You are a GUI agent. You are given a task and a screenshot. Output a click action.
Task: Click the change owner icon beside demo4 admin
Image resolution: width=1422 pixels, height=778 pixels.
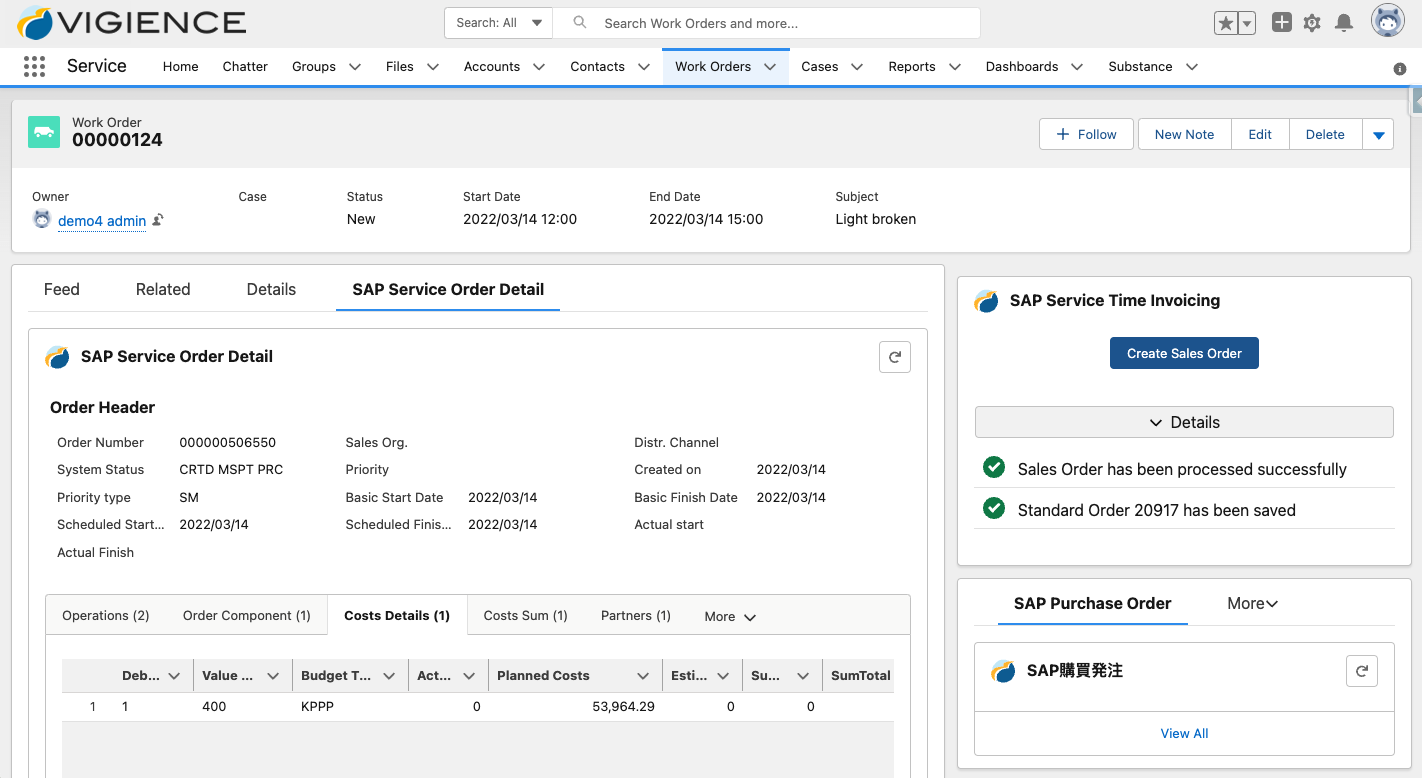(x=158, y=220)
